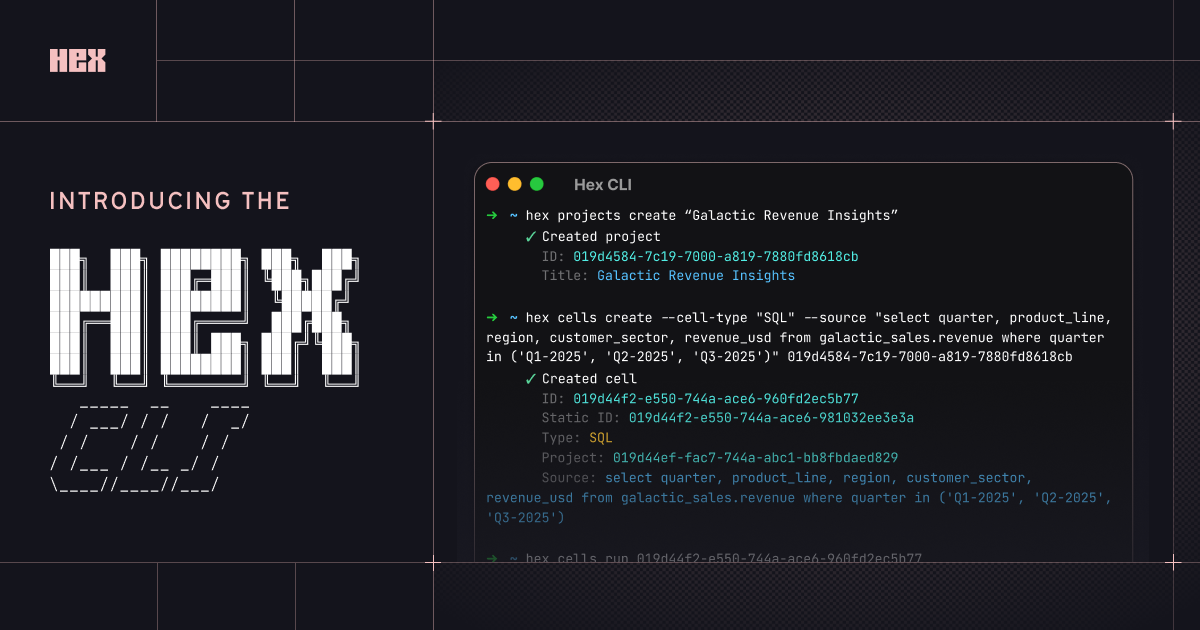
Task: Click the 'INTRODUCING THE' heading
Action: [x=170, y=201]
